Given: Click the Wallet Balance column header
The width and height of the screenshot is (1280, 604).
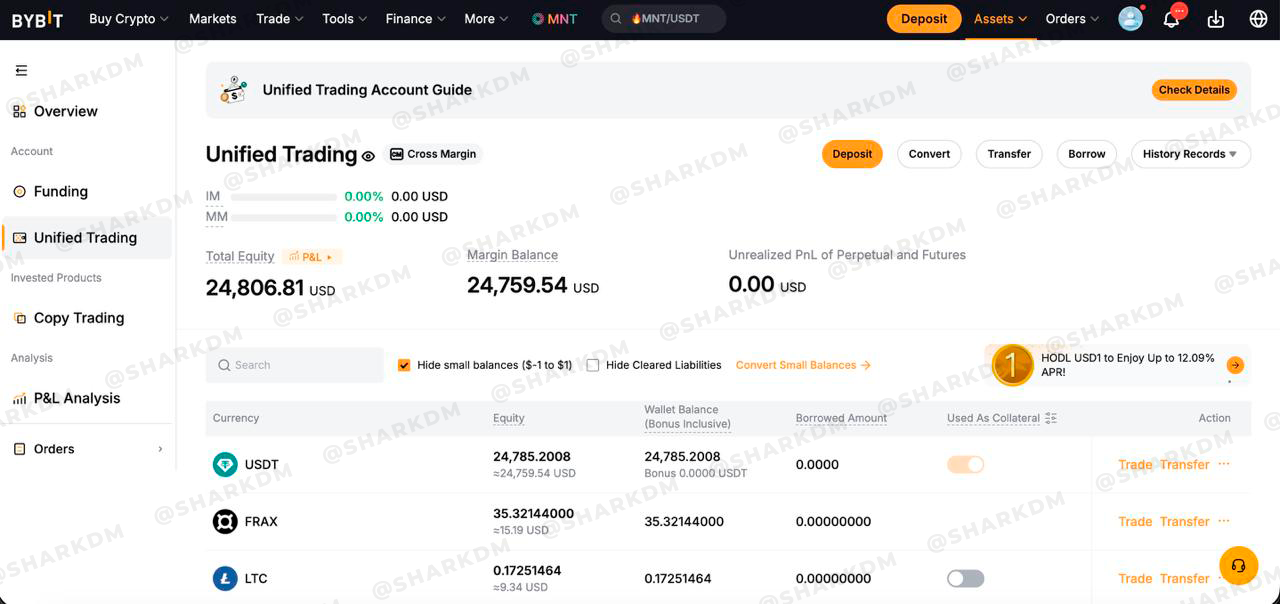Looking at the screenshot, I should coord(688,417).
